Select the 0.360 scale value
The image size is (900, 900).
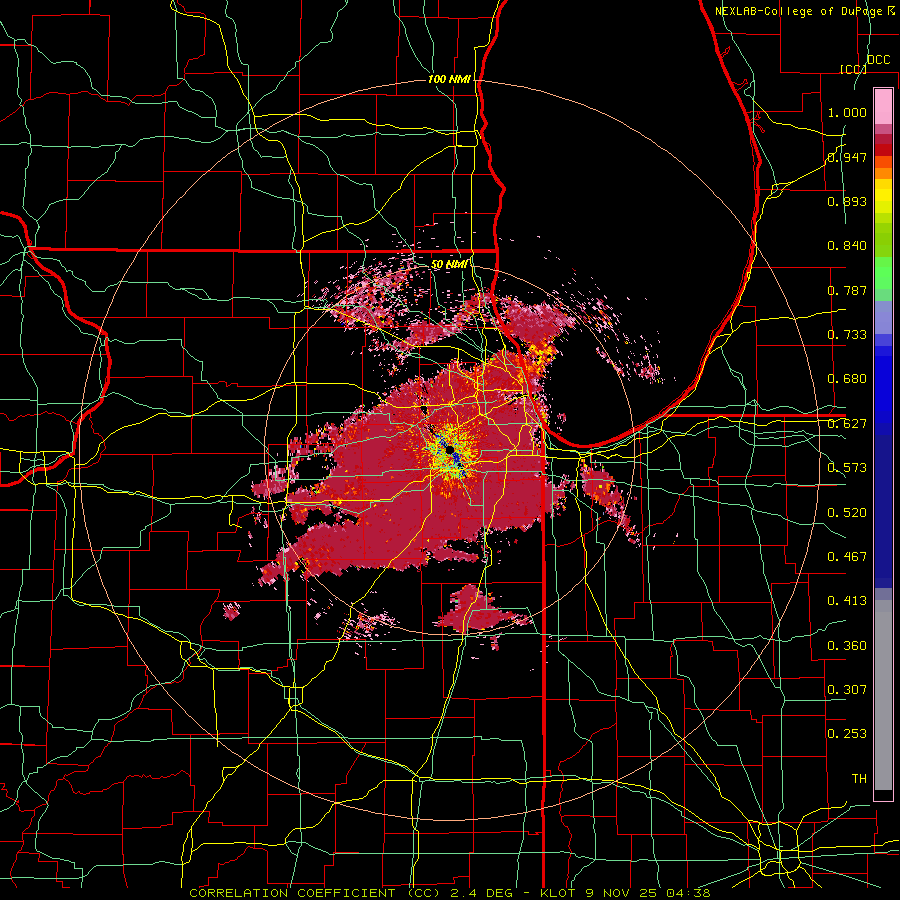pyautogui.click(x=847, y=646)
